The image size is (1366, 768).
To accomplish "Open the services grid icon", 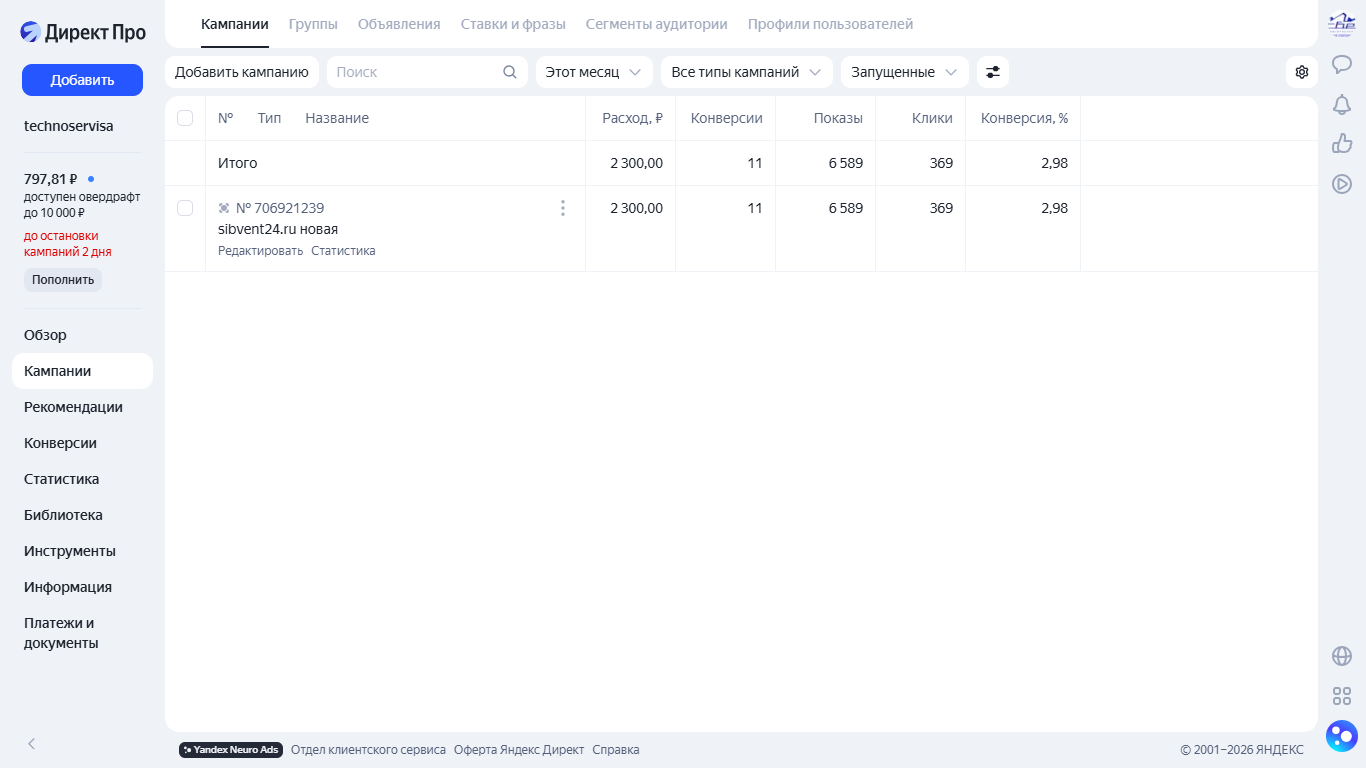I will [1342, 696].
